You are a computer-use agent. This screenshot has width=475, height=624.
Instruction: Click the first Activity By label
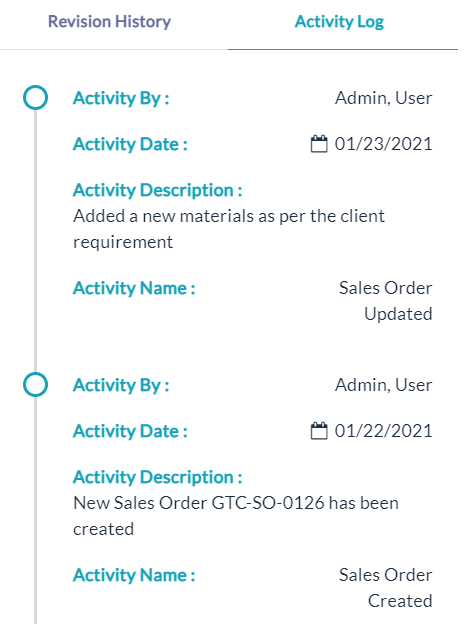point(121,98)
